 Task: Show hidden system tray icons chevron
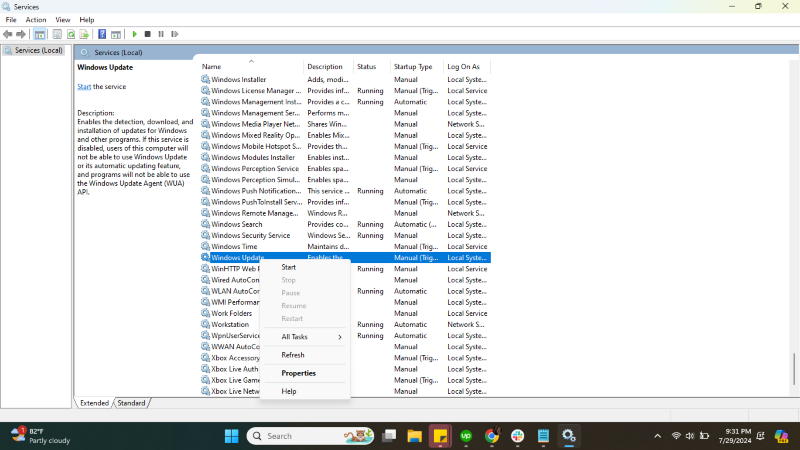pos(658,436)
